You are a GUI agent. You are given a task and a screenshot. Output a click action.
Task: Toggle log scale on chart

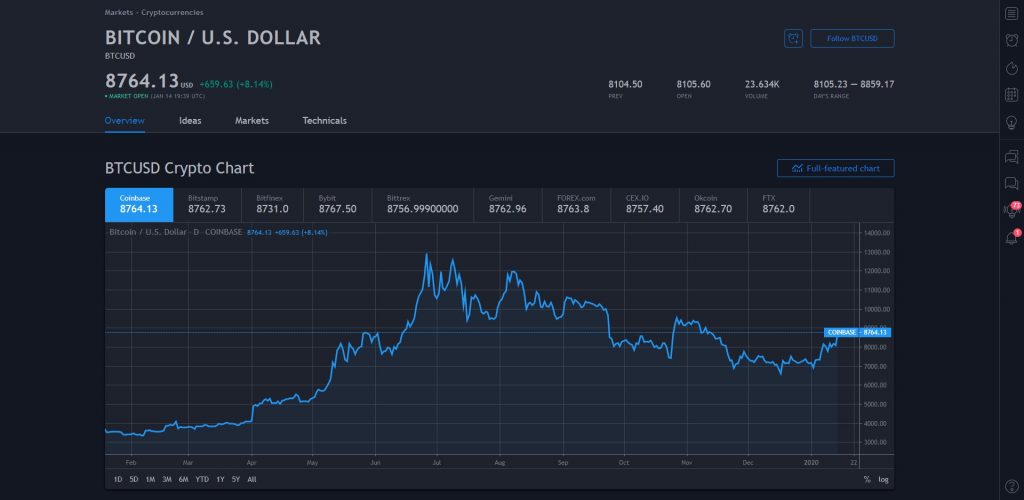pos(883,479)
